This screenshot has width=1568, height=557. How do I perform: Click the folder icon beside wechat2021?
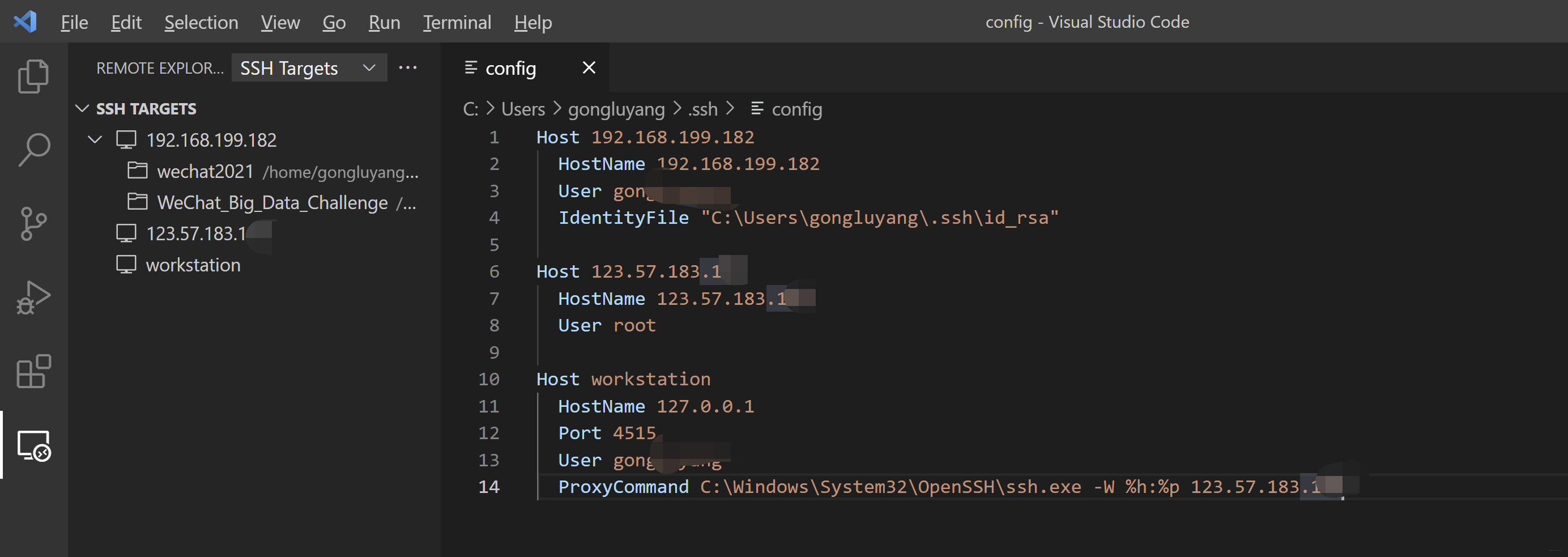coord(137,171)
